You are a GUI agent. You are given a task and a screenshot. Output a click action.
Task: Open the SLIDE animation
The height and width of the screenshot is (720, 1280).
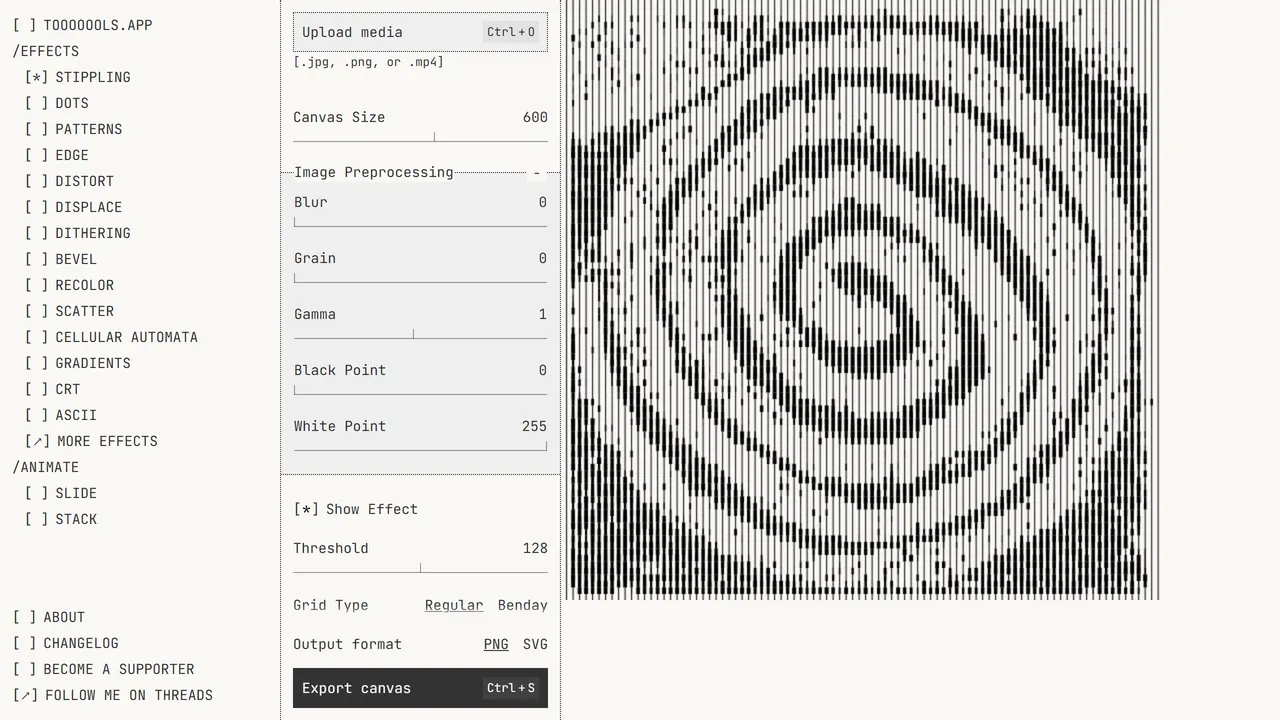click(x=61, y=493)
